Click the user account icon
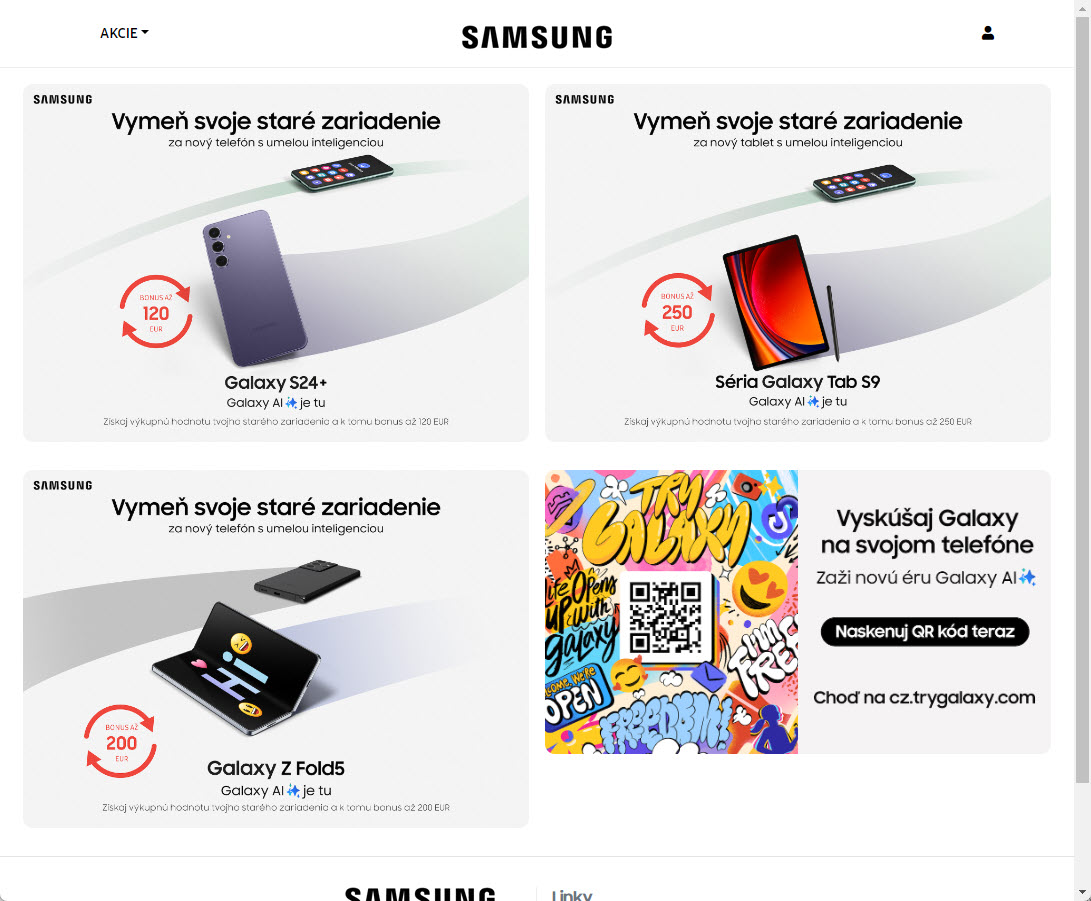1091x901 pixels. click(x=987, y=33)
